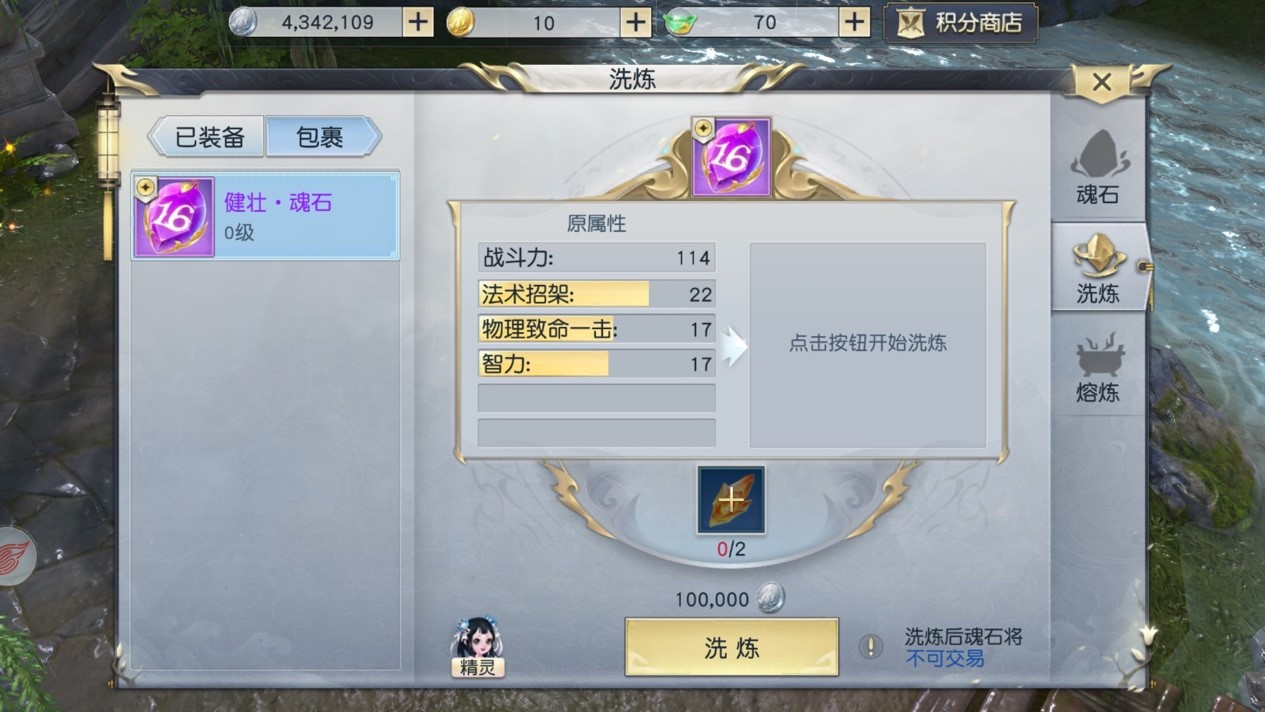Select 健壮·魂石 in the item list
This screenshot has width=1265, height=712.
(266, 216)
